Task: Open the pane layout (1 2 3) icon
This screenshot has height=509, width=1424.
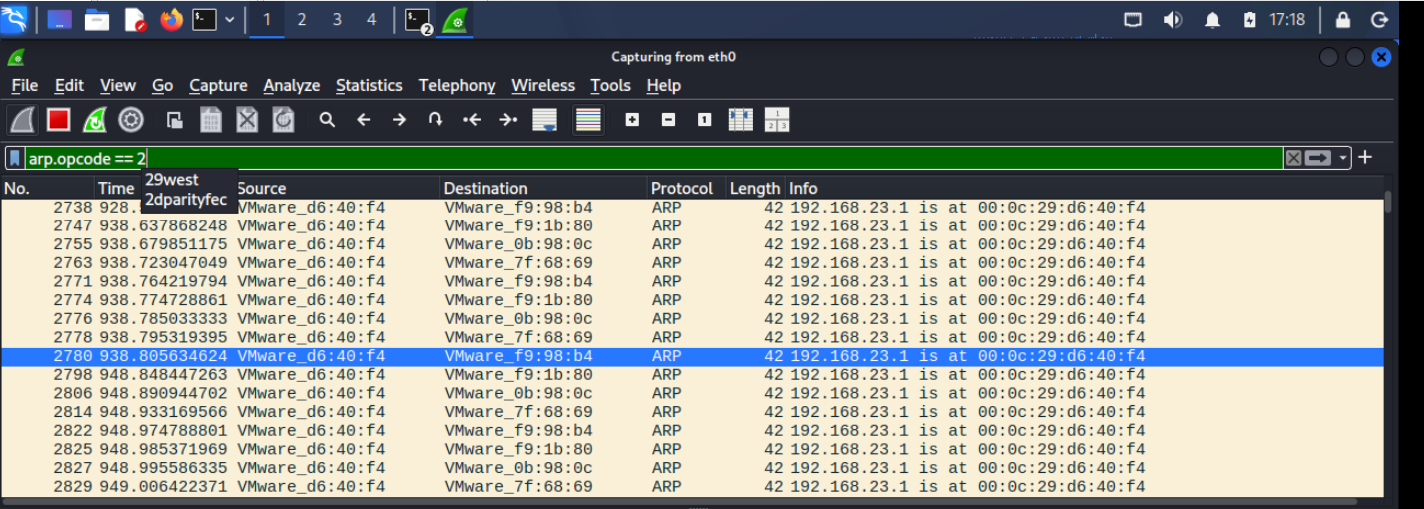Action: click(777, 120)
